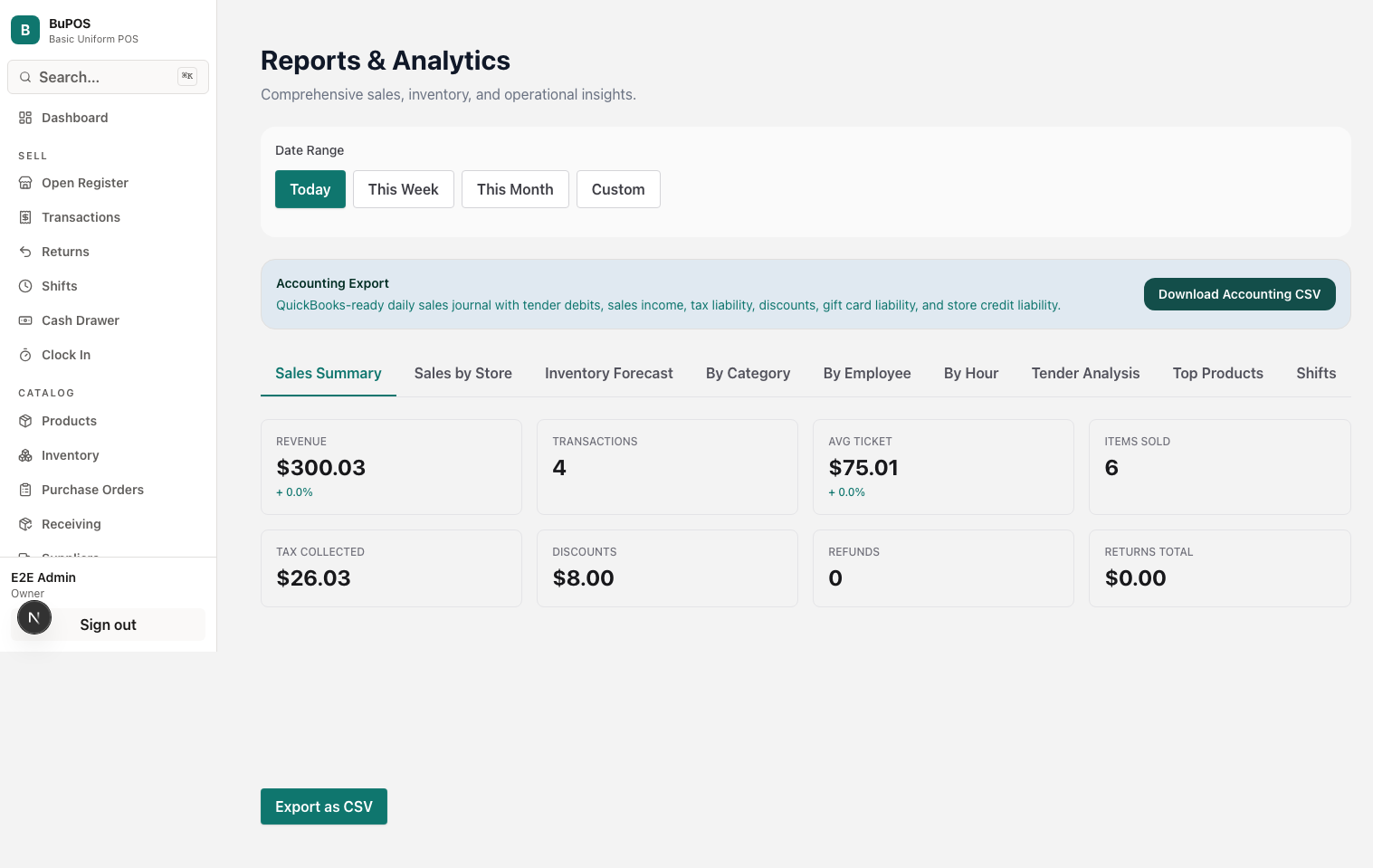This screenshot has width=1373, height=868.
Task: Go to Open Register
Action: click(108, 183)
